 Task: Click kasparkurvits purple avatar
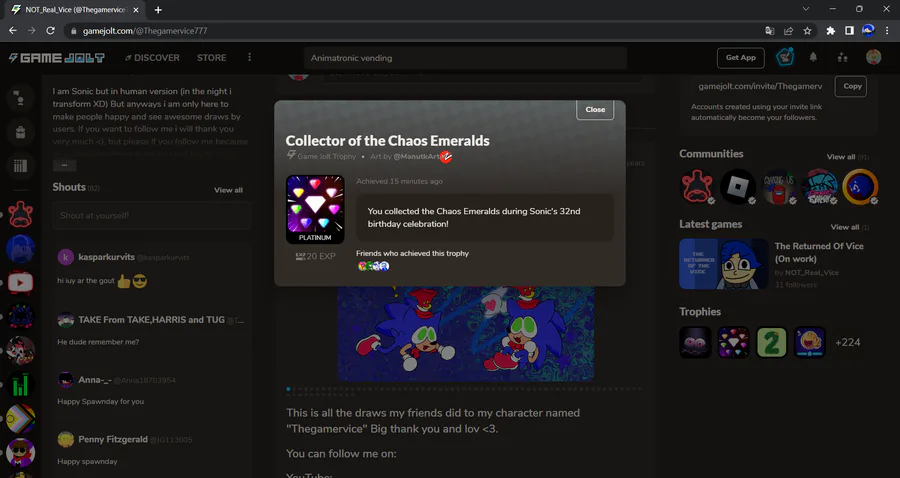point(65,257)
